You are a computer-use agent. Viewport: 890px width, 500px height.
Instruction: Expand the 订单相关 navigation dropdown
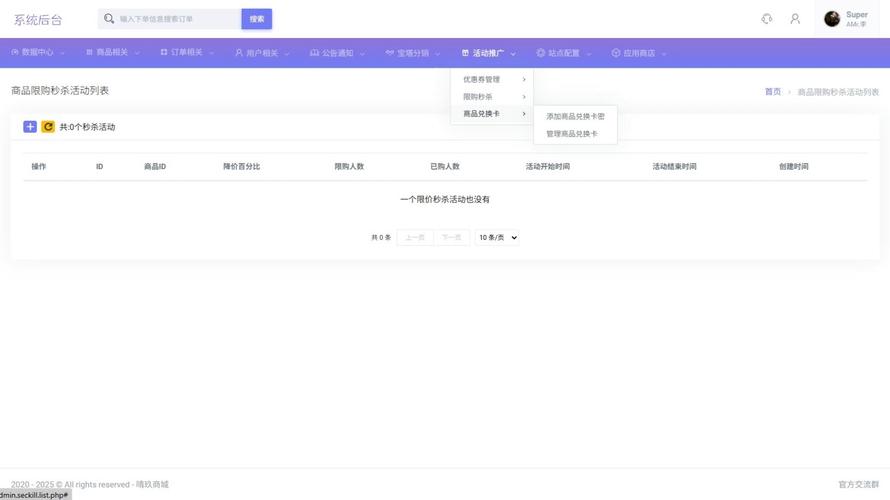(x=187, y=52)
